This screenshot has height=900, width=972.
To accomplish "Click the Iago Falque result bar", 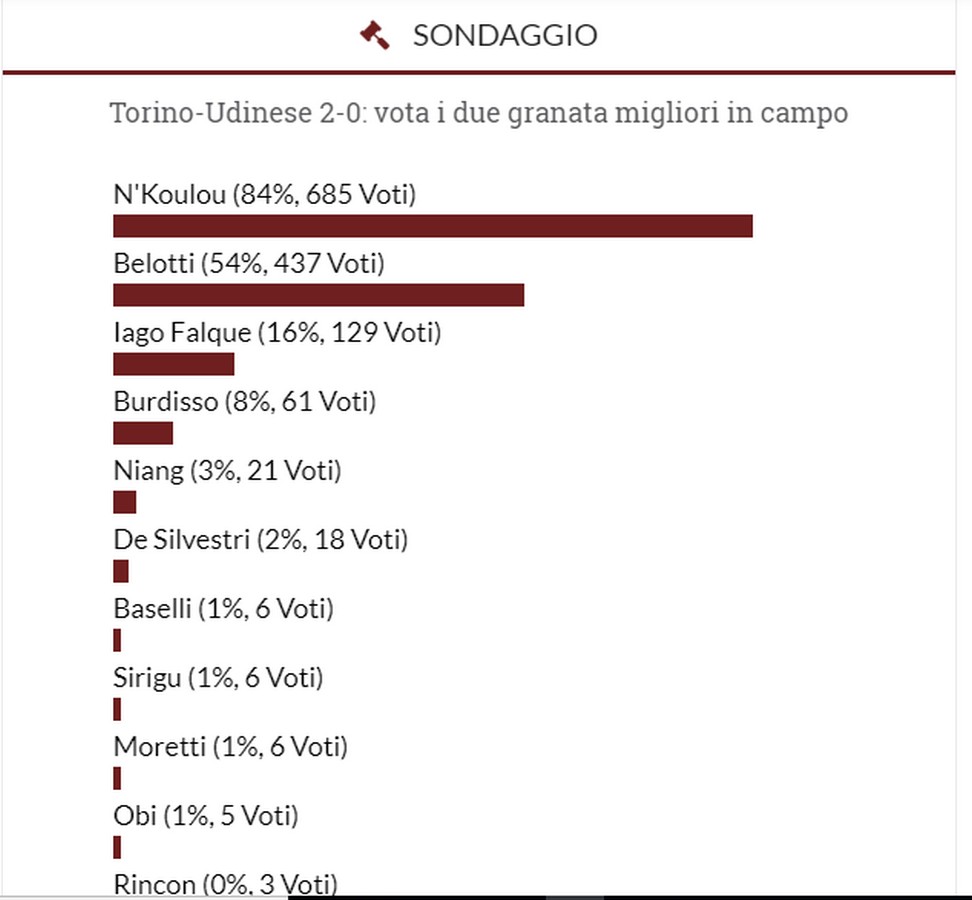I will tap(174, 364).
